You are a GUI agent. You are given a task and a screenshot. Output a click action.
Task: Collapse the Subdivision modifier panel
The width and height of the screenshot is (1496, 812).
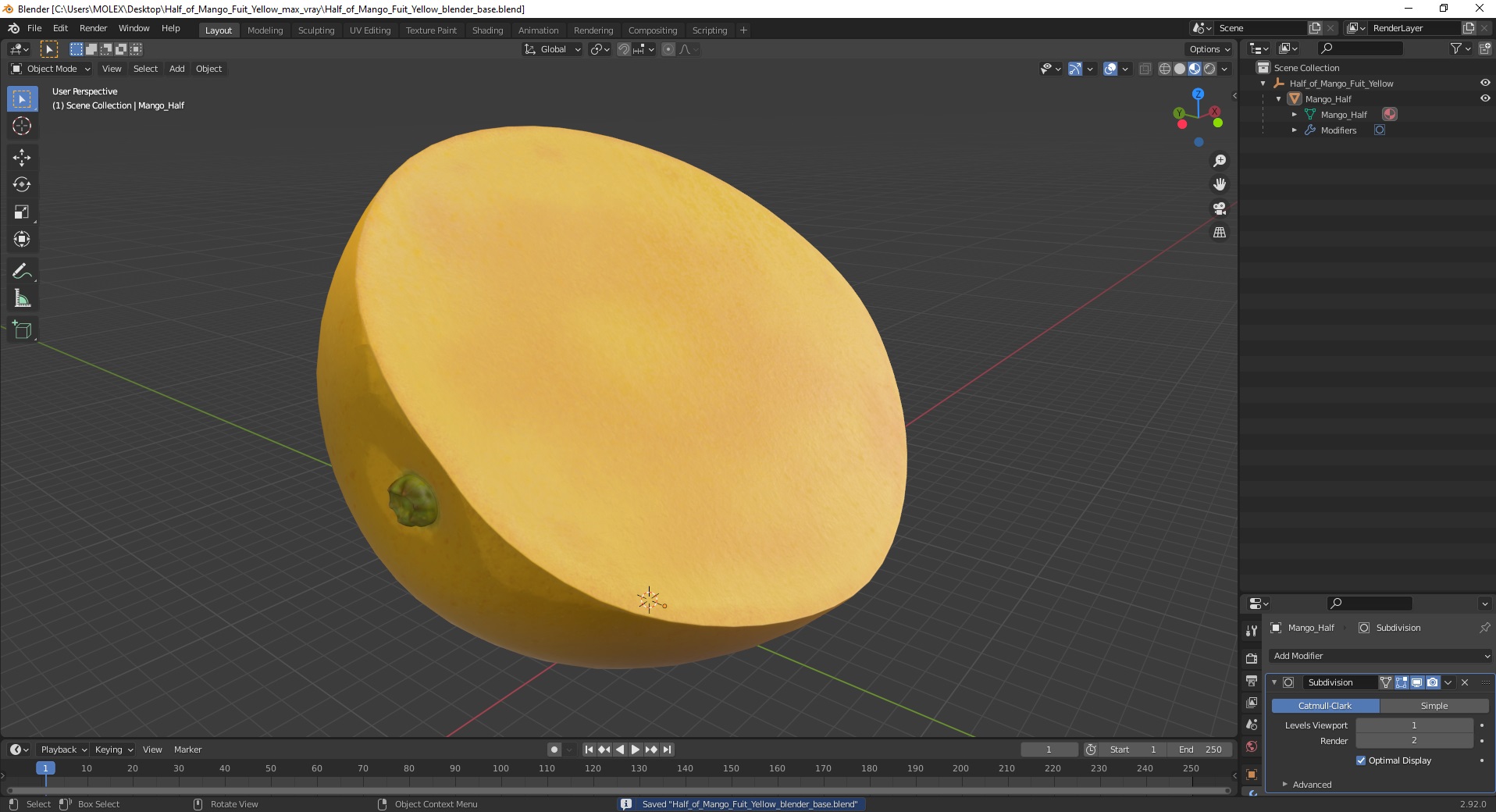[1274, 682]
